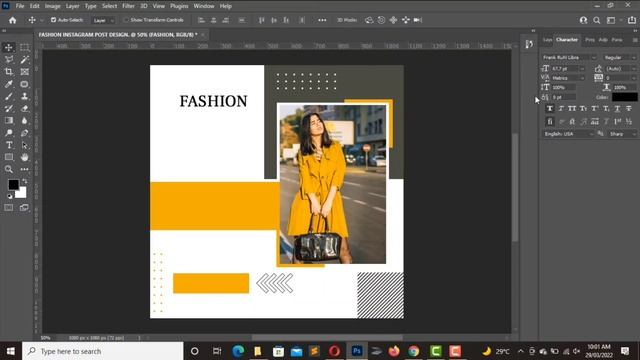The height and width of the screenshot is (360, 640).
Task: Select the Dodge tool
Action: [9, 133]
